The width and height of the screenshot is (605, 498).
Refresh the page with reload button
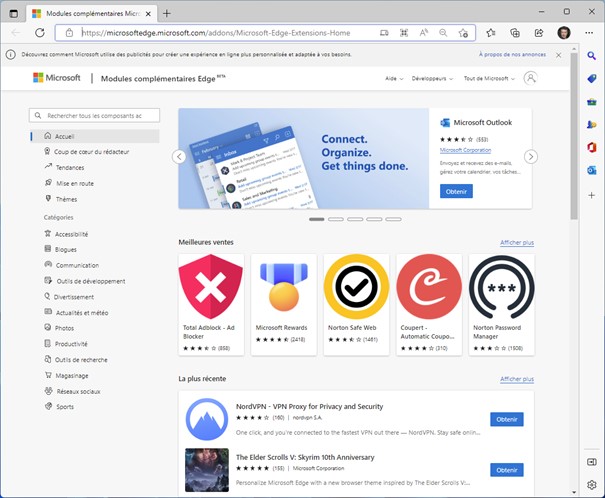coord(40,32)
